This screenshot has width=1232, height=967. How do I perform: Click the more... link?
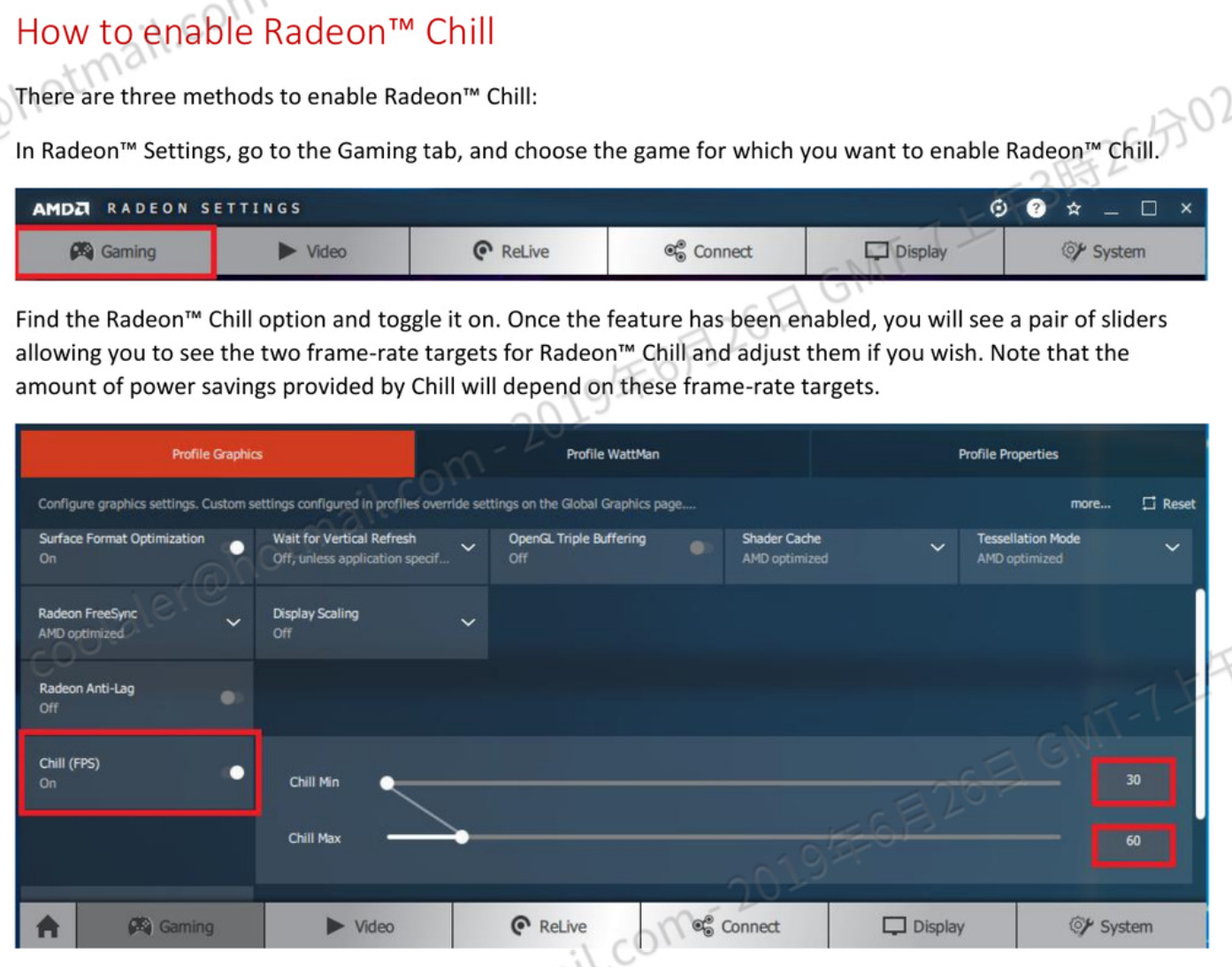[1090, 503]
